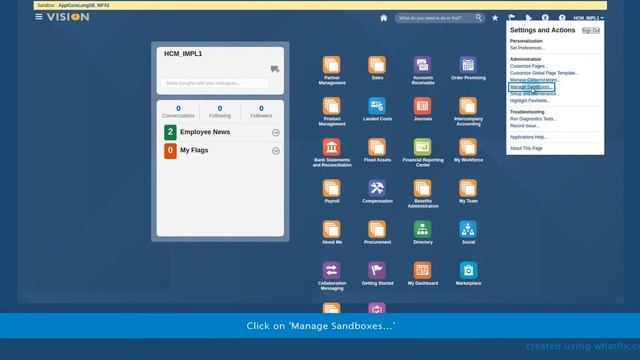Image resolution: width=640 pixels, height=360 pixels.
Task: Click the HCM_IMPL1 name on card
Action: tap(183, 54)
